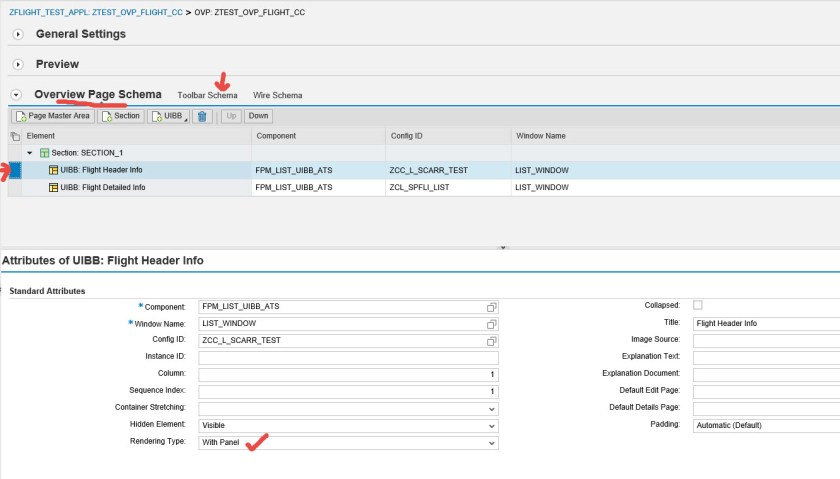Screen dimensions: 840x479
Task: Click the delete trash can icon
Action: [x=202, y=116]
